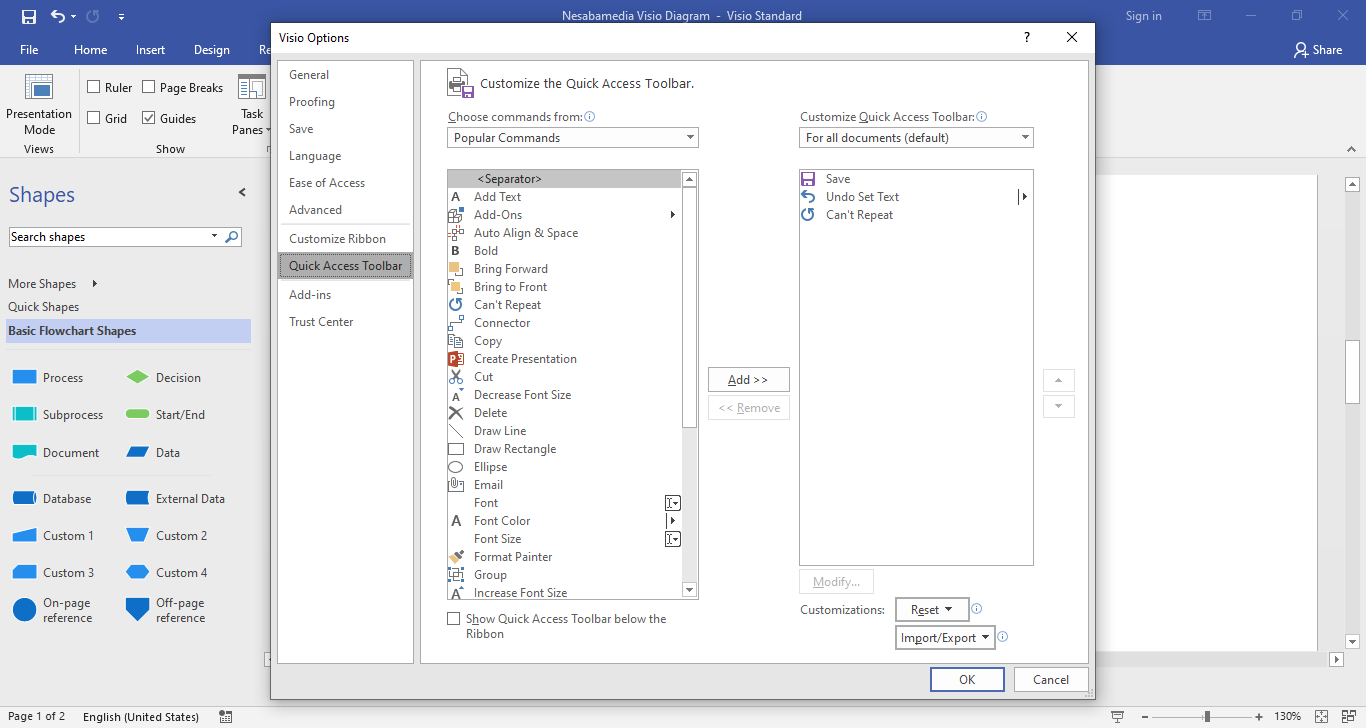Click the Help question mark in dialog
Image resolution: width=1366 pixels, height=728 pixels.
[x=1026, y=37]
